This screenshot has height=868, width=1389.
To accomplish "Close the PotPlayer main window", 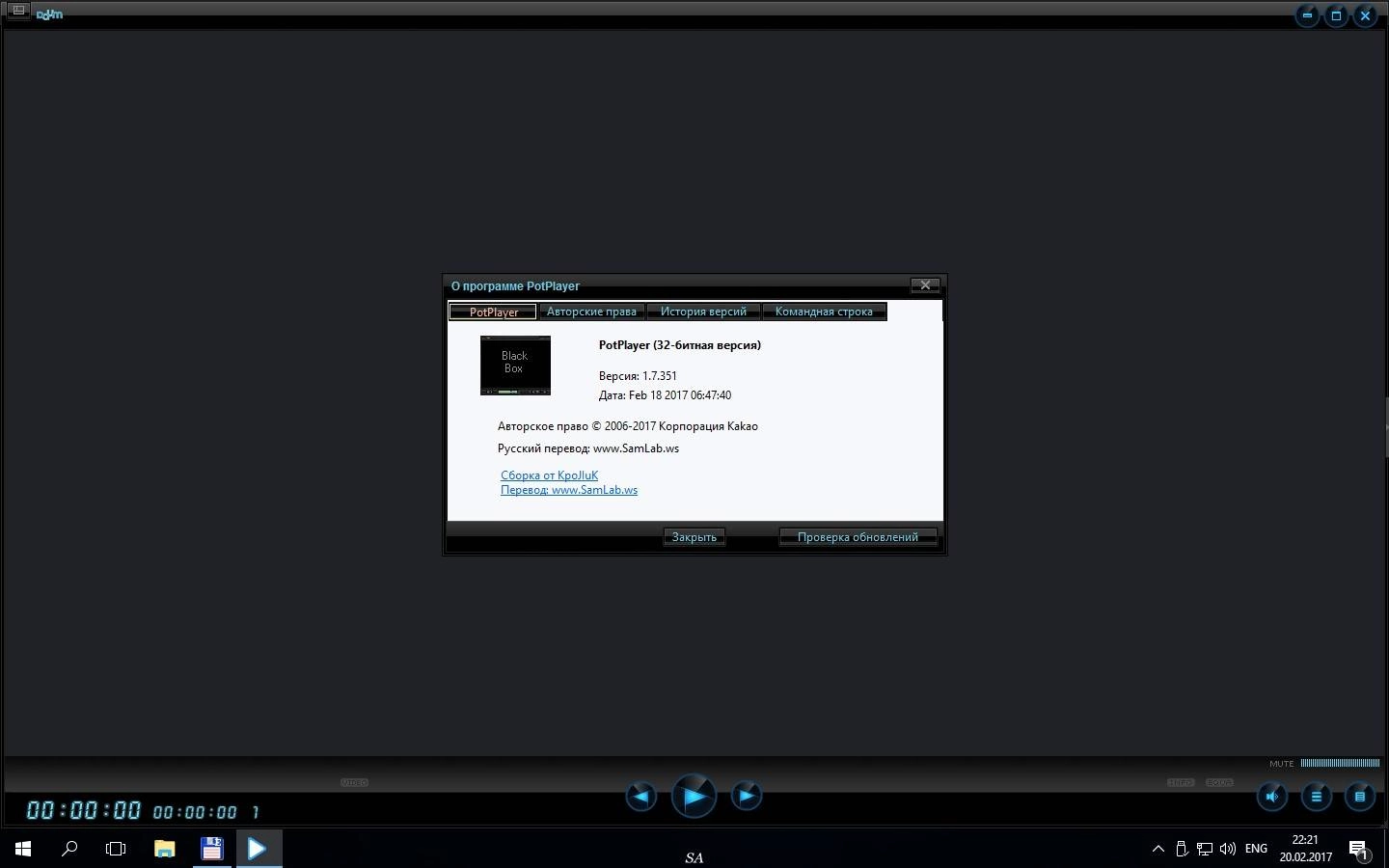I will tap(1365, 15).
